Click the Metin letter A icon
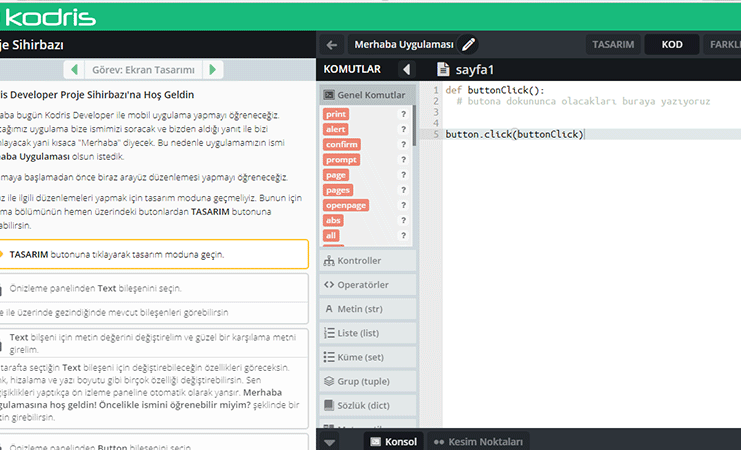 click(329, 309)
